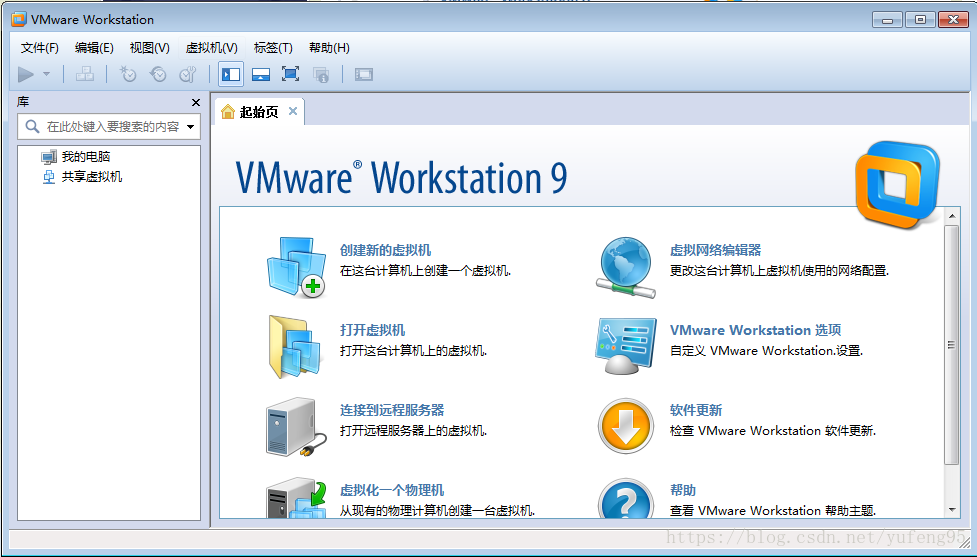Click the connect to remote server icon
977x557 pixels.
pos(297,427)
